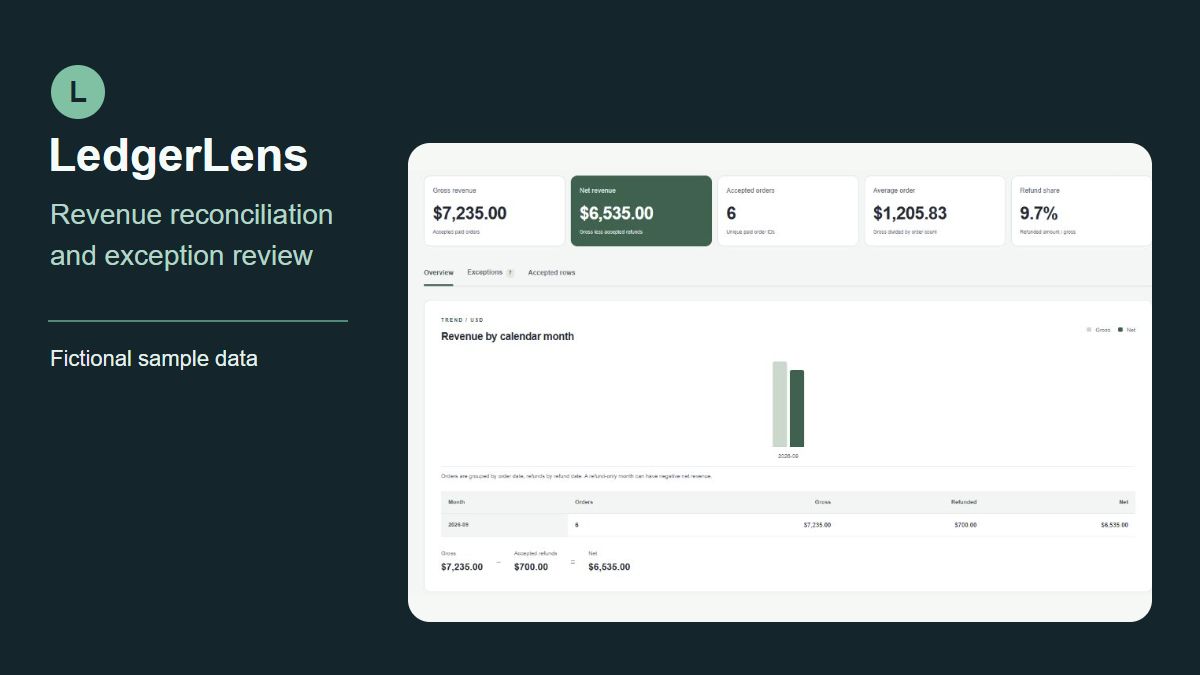Open the Accepted rows tab
The height and width of the screenshot is (675, 1200).
[x=551, y=273]
